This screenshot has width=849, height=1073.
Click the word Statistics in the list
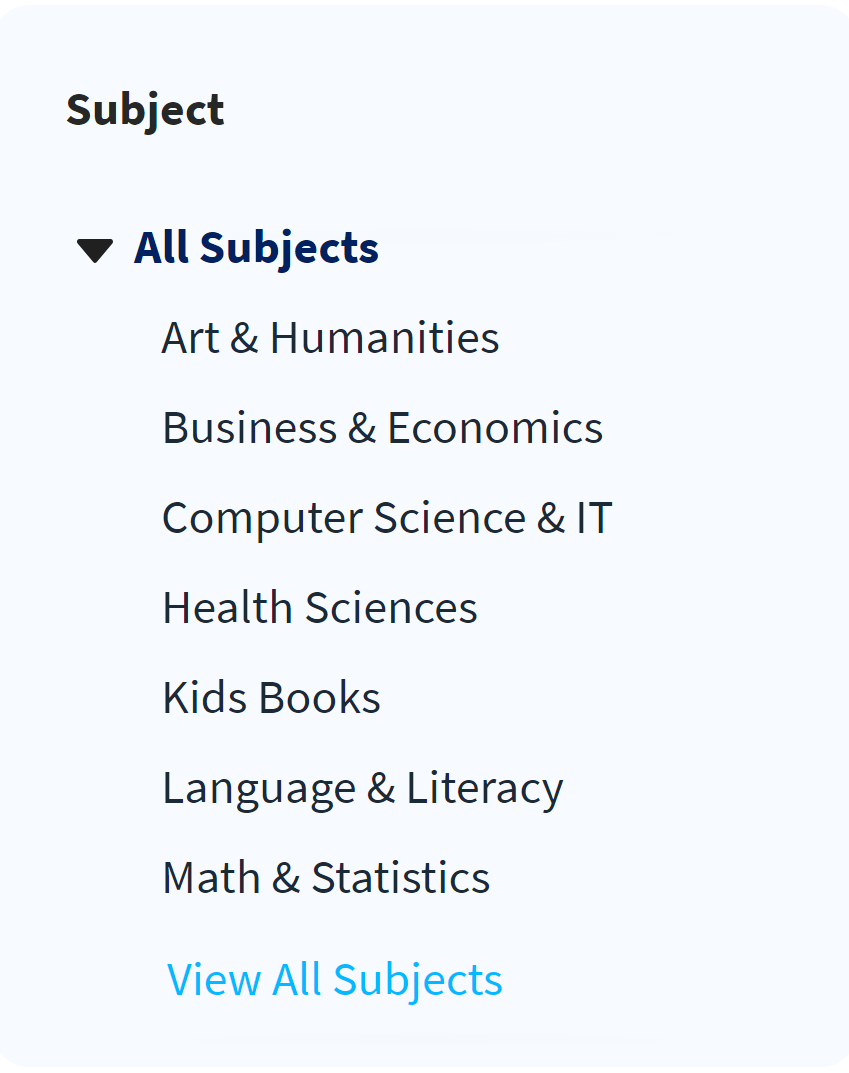click(x=400, y=878)
